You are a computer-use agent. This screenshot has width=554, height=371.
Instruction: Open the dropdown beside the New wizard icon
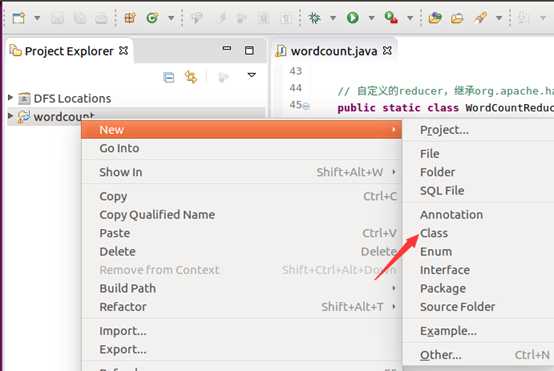pos(37,18)
